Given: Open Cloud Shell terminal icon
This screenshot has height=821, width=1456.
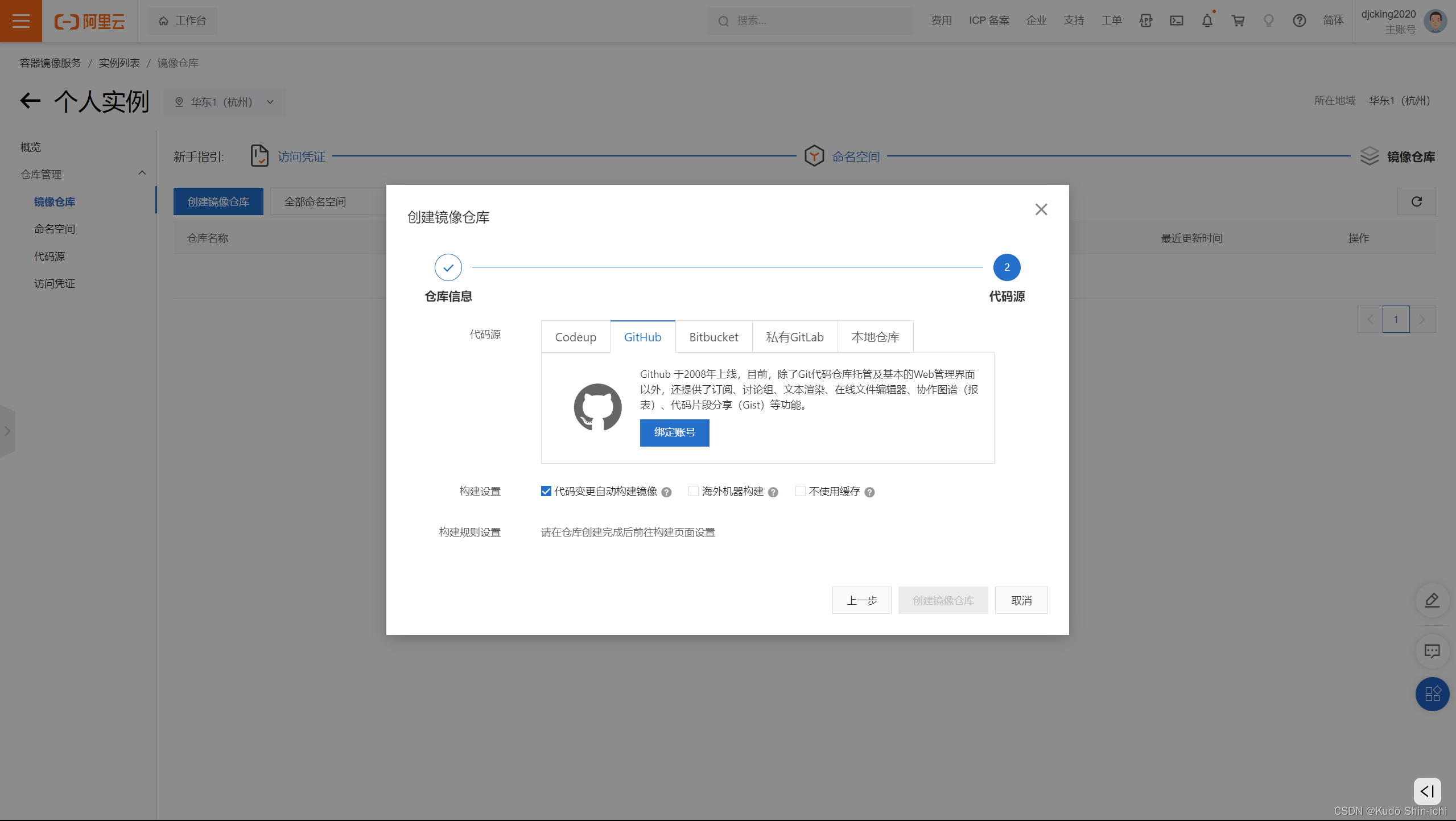Looking at the screenshot, I should click(1176, 21).
